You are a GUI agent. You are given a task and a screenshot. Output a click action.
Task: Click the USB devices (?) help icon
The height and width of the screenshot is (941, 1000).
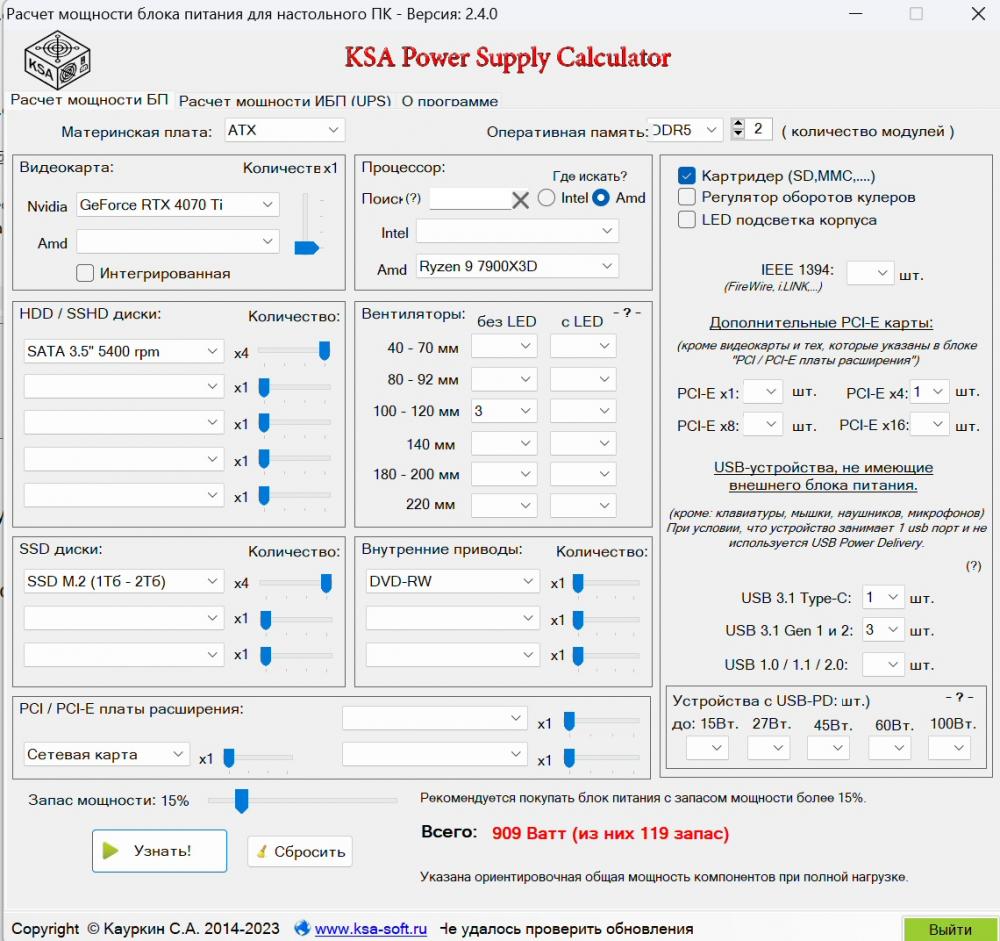tap(973, 566)
